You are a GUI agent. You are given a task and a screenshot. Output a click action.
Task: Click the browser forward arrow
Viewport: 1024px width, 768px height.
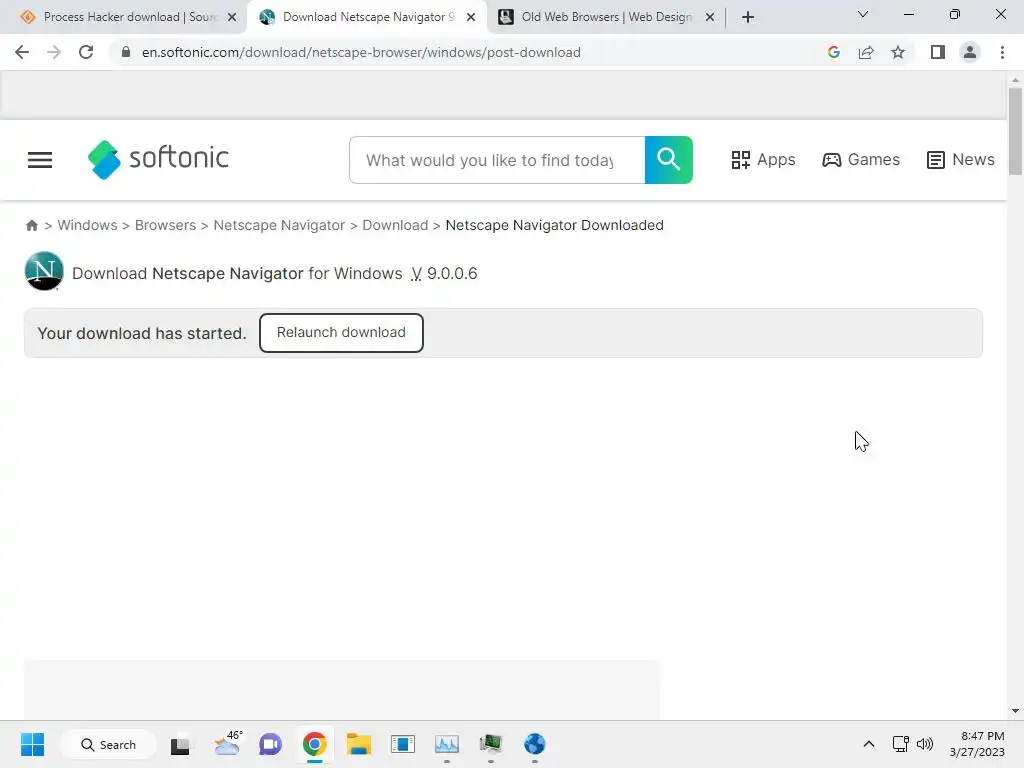(x=54, y=52)
